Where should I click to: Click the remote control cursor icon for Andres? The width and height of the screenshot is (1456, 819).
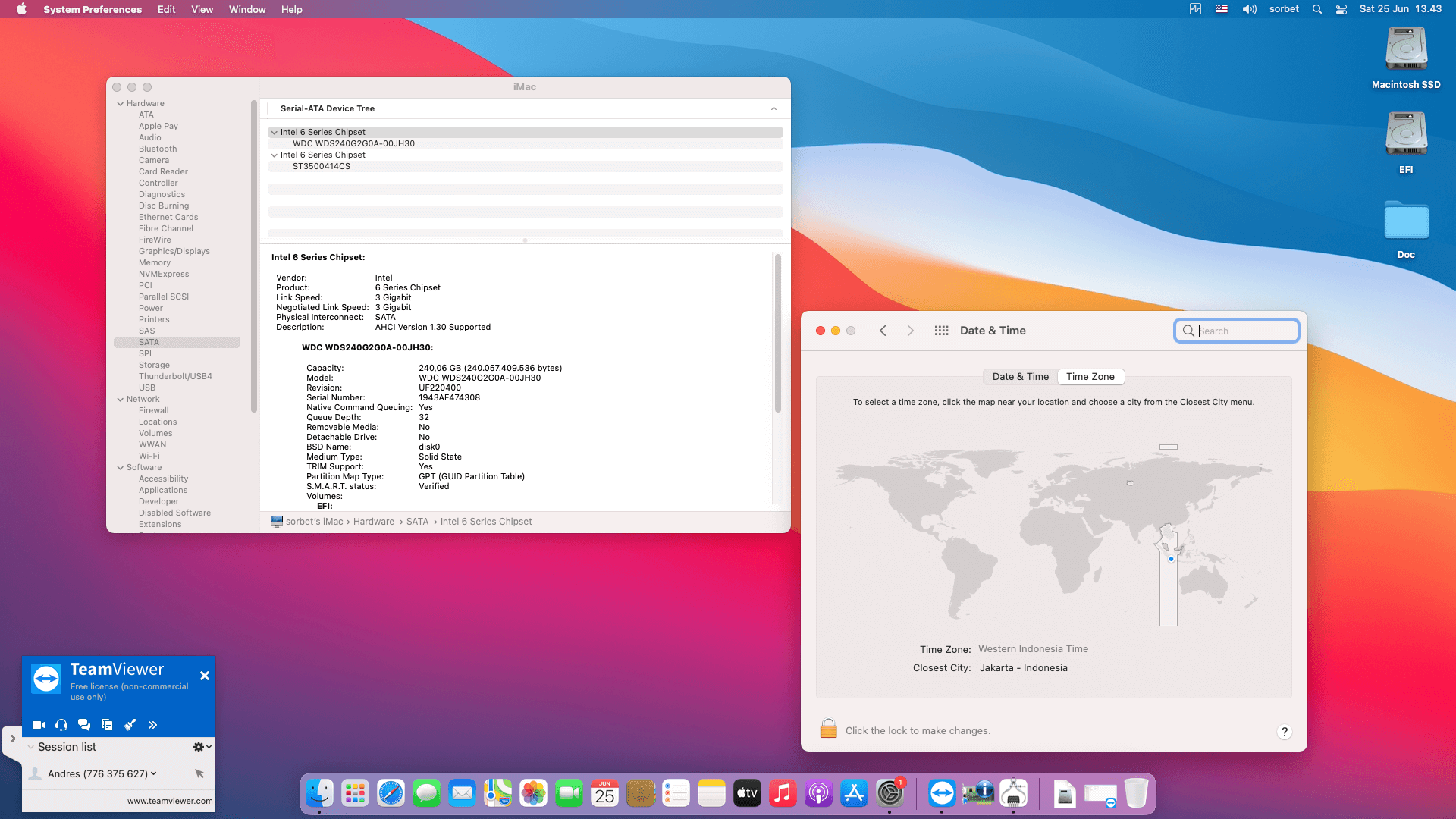199,773
